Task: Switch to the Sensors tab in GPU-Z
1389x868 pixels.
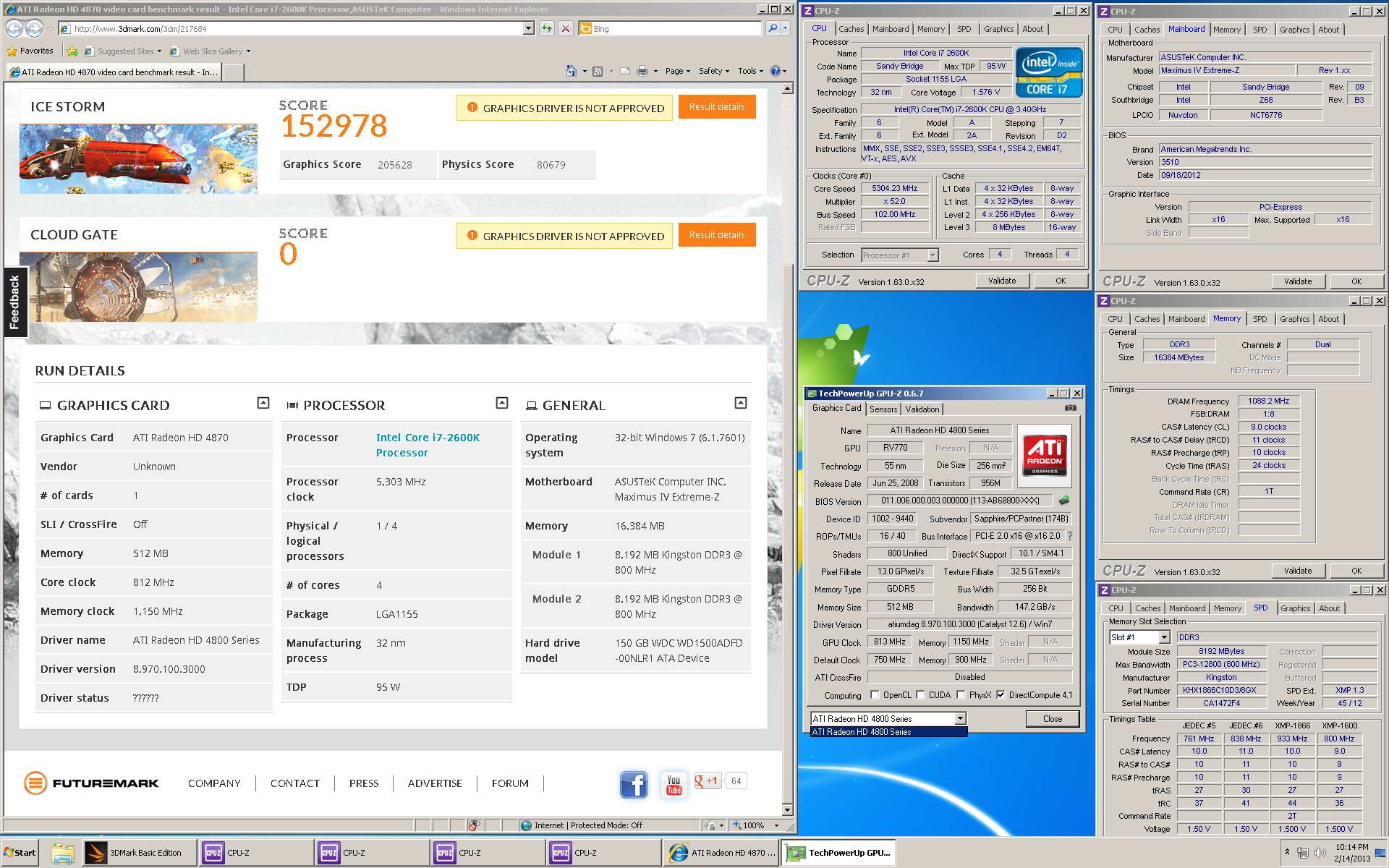Action: [883, 409]
